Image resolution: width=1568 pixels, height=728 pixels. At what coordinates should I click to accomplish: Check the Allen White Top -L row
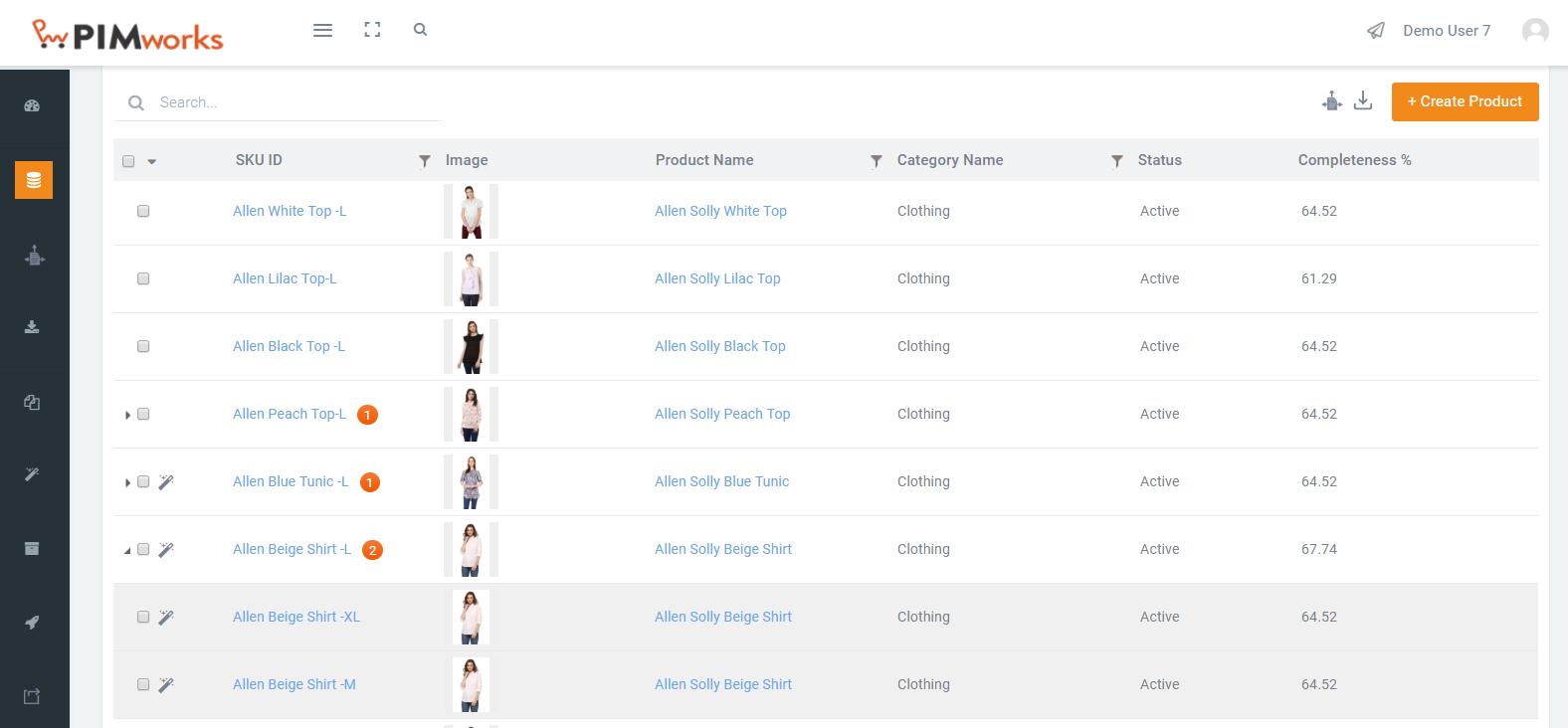143,211
